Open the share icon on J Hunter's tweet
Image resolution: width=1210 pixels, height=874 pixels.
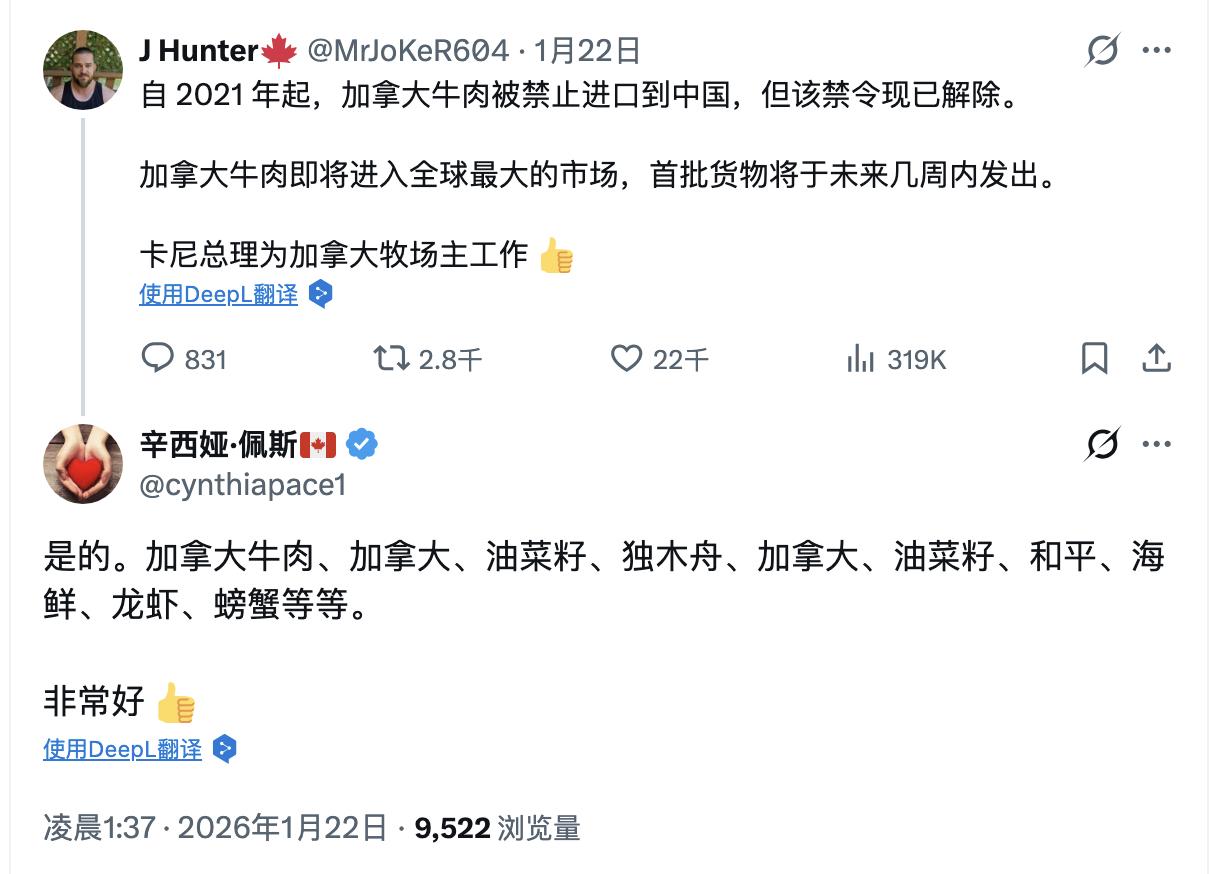click(1157, 359)
